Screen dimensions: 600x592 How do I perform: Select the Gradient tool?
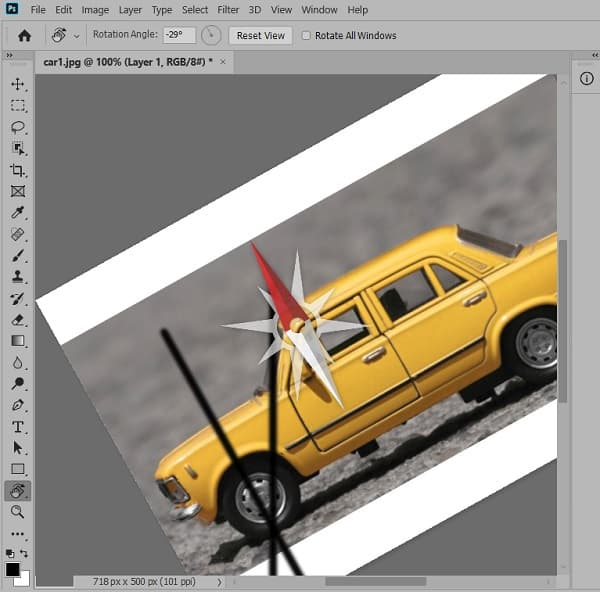pyautogui.click(x=18, y=341)
